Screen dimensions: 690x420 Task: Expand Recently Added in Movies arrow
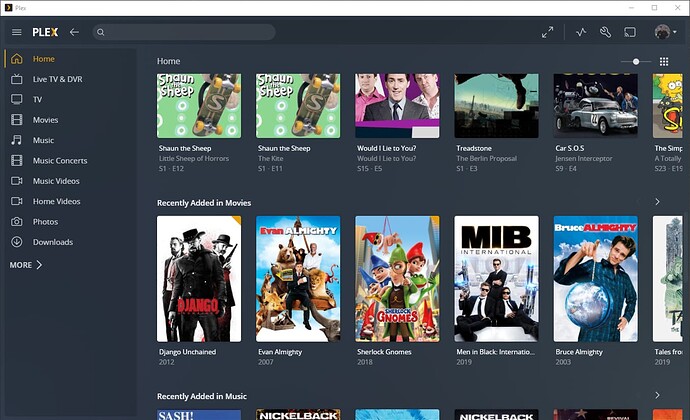[x=657, y=202]
